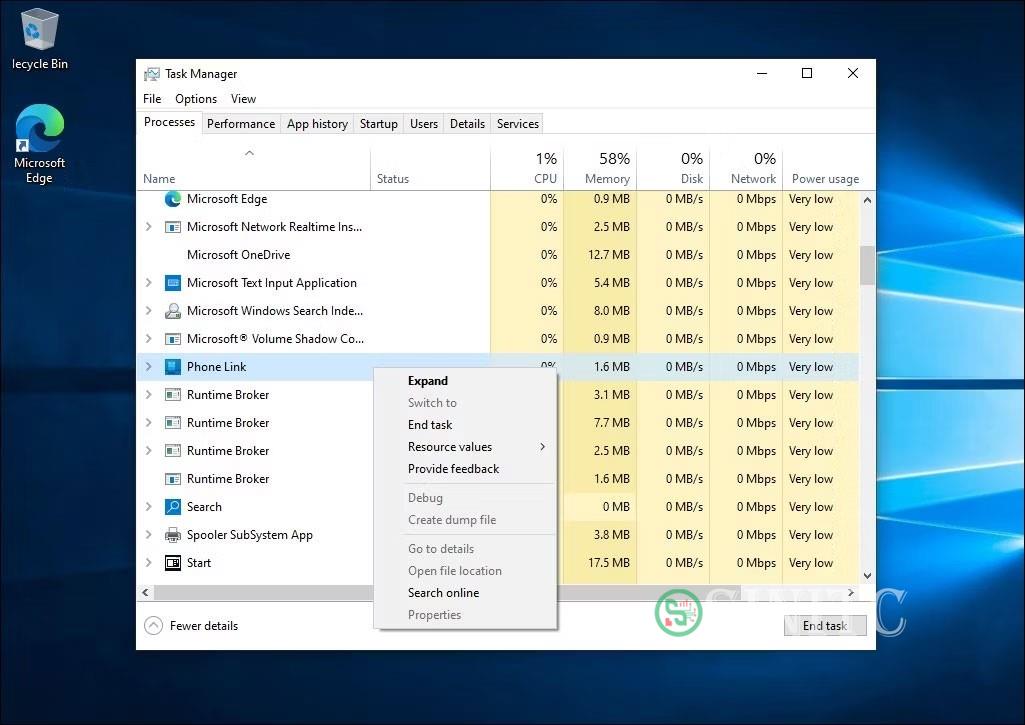Click the Search process magnifier icon
The width and height of the screenshot is (1025, 725).
click(x=173, y=507)
